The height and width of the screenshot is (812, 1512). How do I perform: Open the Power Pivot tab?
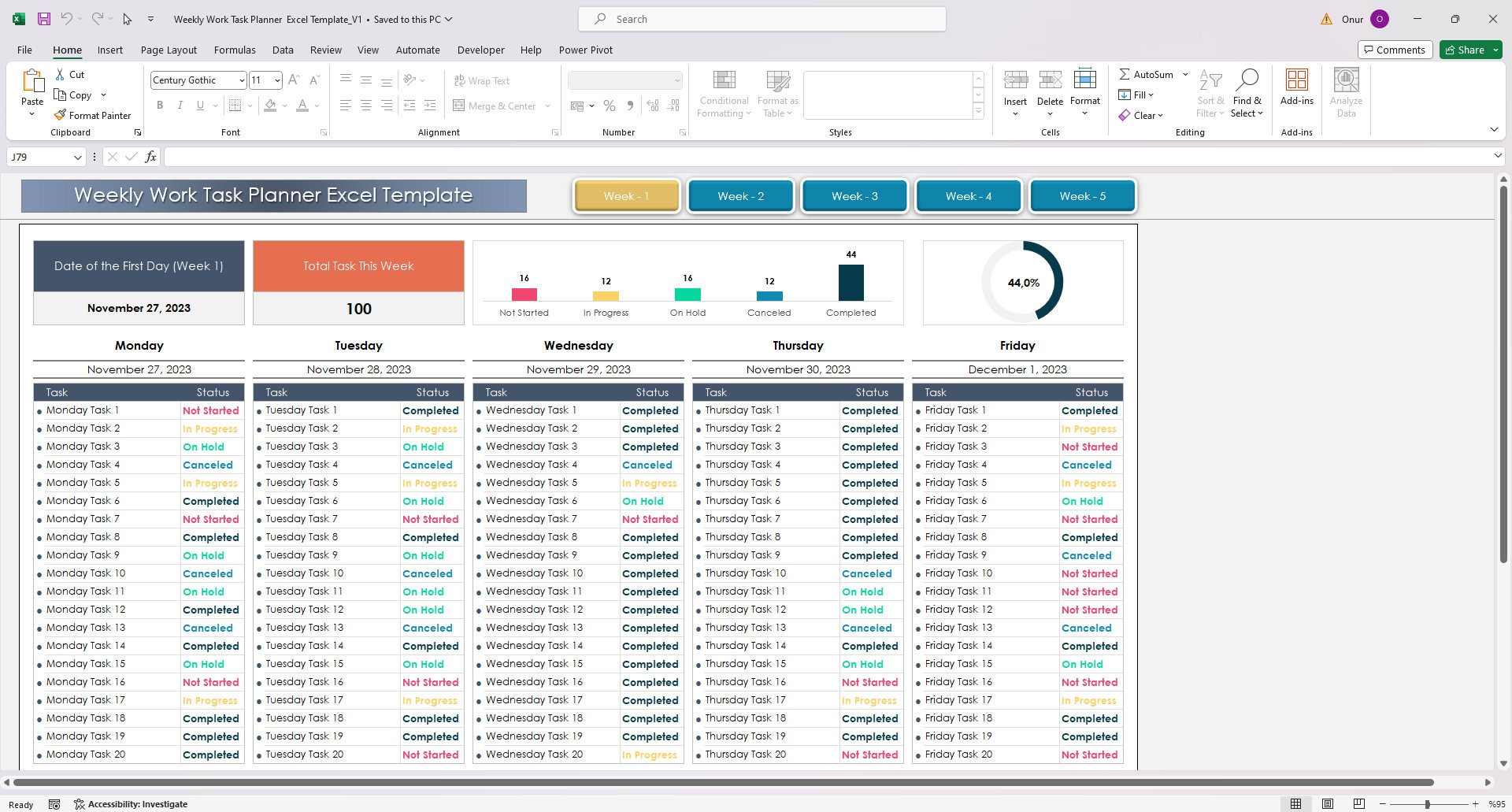[x=585, y=50]
